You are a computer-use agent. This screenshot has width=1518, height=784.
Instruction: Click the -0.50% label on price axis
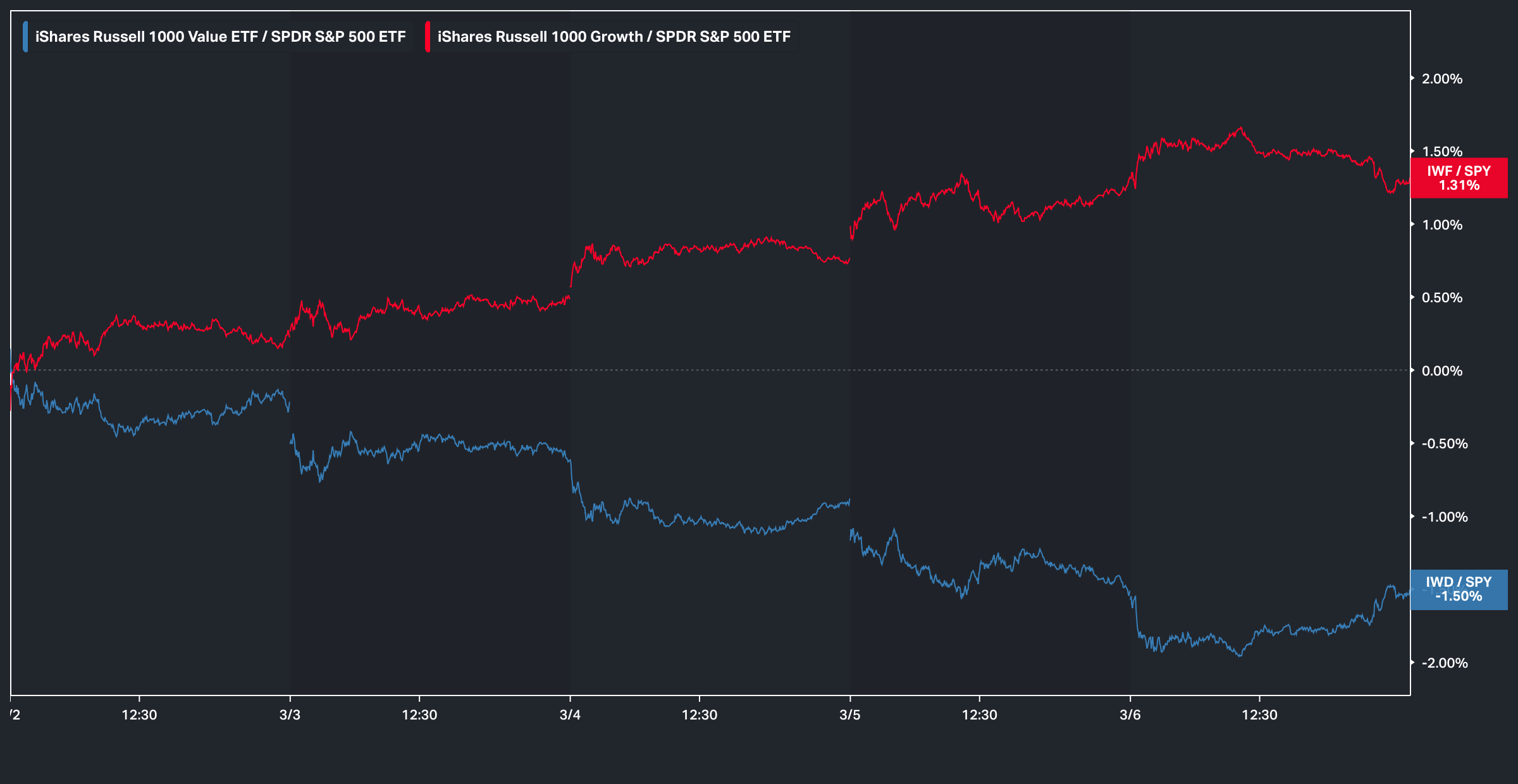click(1444, 444)
